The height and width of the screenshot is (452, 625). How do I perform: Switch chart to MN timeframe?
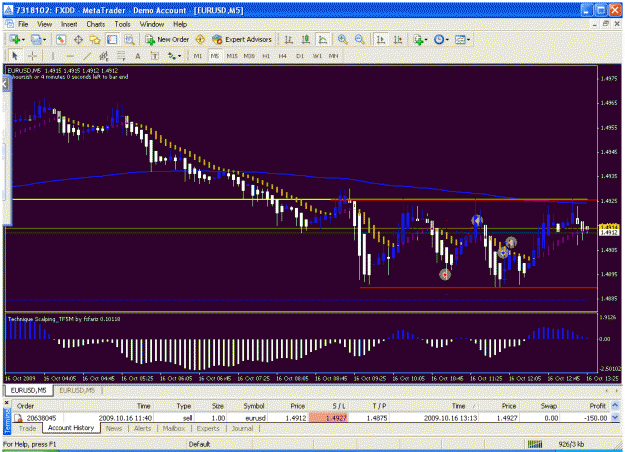pyautogui.click(x=334, y=56)
